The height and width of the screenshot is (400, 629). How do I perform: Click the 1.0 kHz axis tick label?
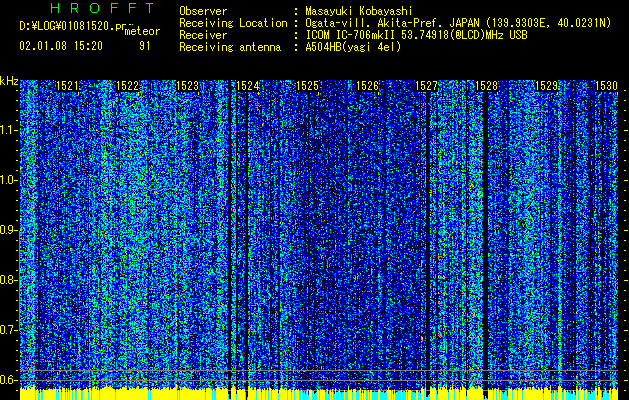pos(8,180)
